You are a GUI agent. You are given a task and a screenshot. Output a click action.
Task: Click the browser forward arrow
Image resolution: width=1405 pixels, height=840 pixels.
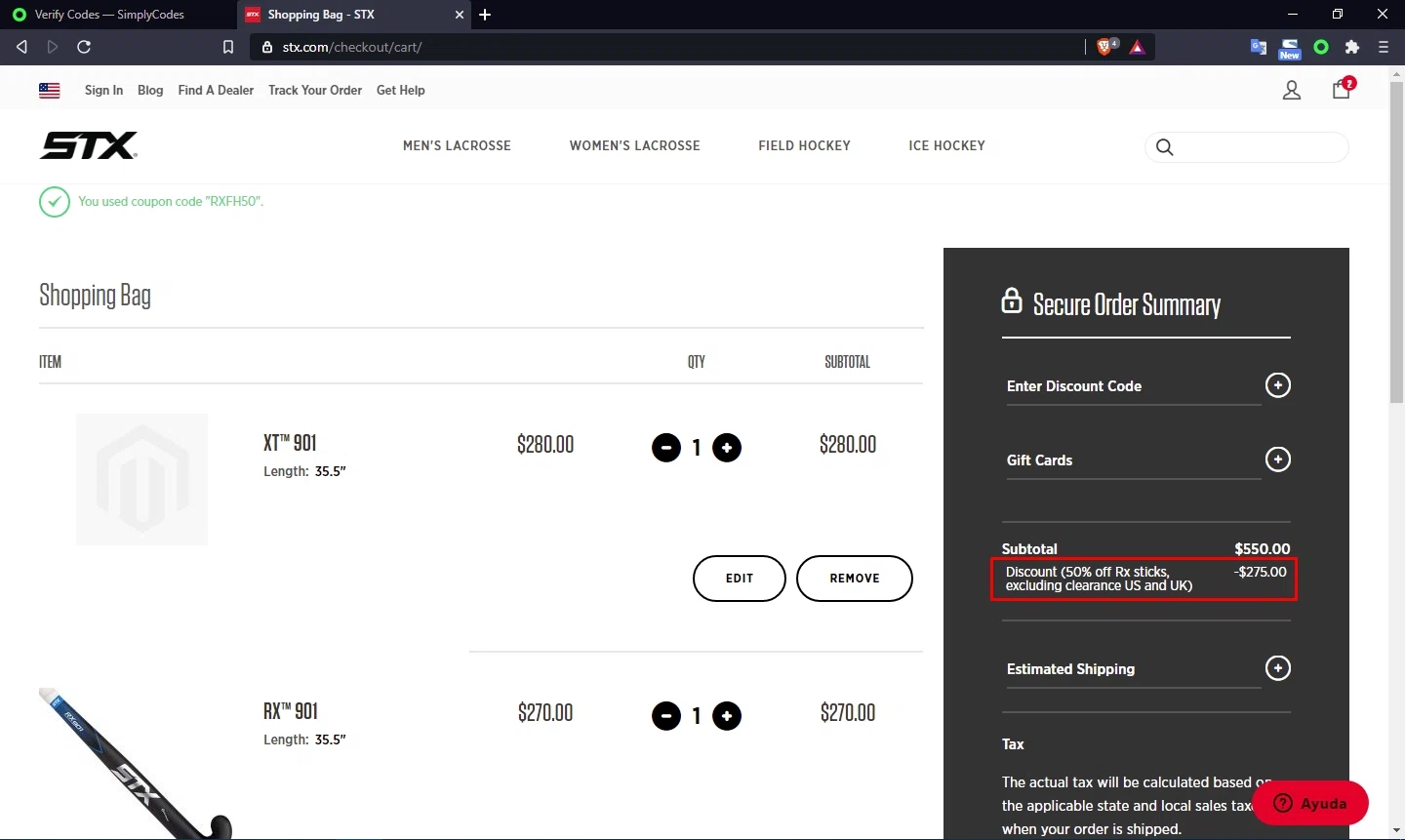53,47
